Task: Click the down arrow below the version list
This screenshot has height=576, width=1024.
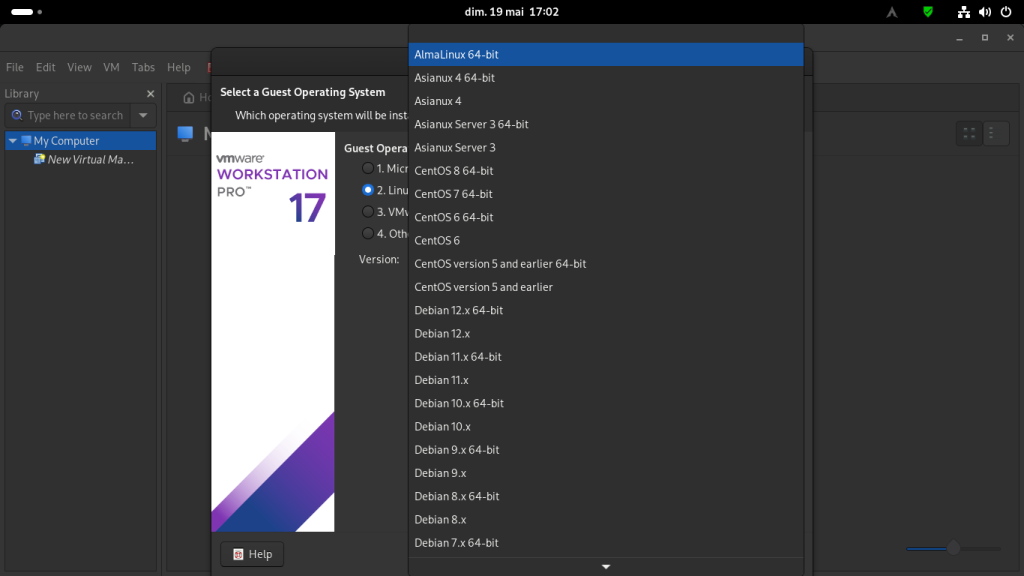Action: tap(605, 567)
